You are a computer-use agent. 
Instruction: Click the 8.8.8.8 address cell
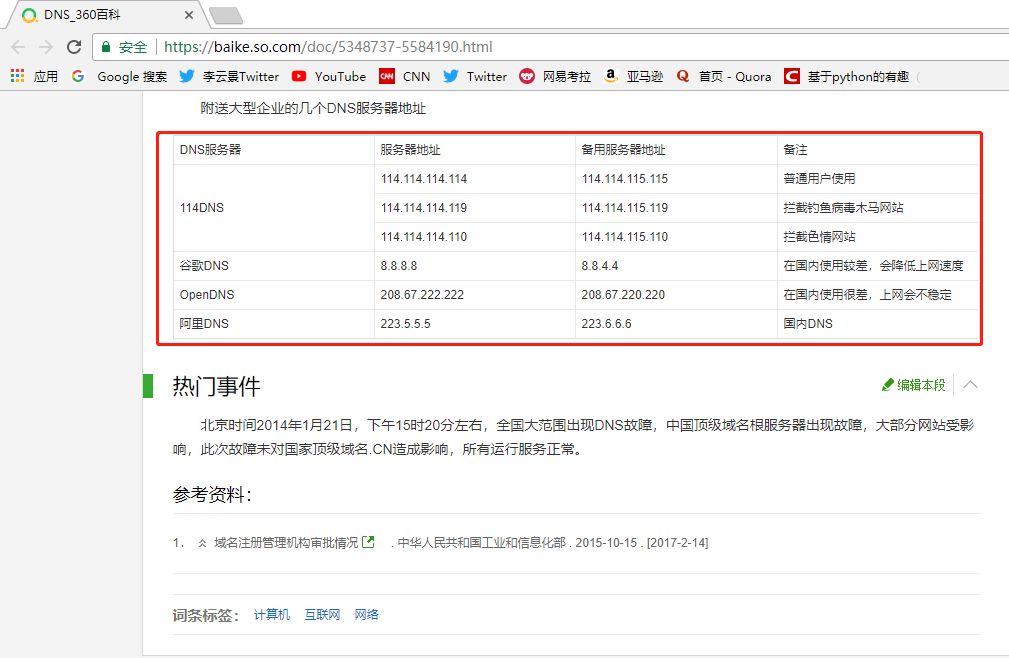(474, 266)
